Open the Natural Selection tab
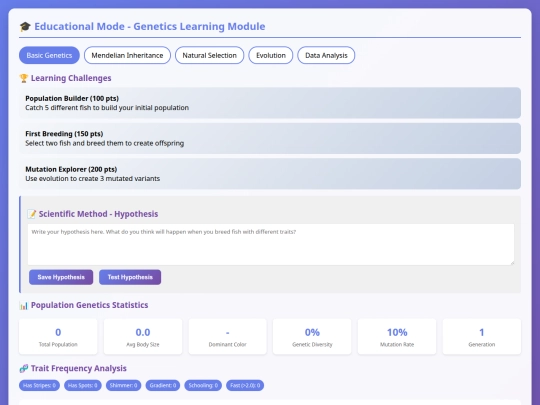 point(209,55)
